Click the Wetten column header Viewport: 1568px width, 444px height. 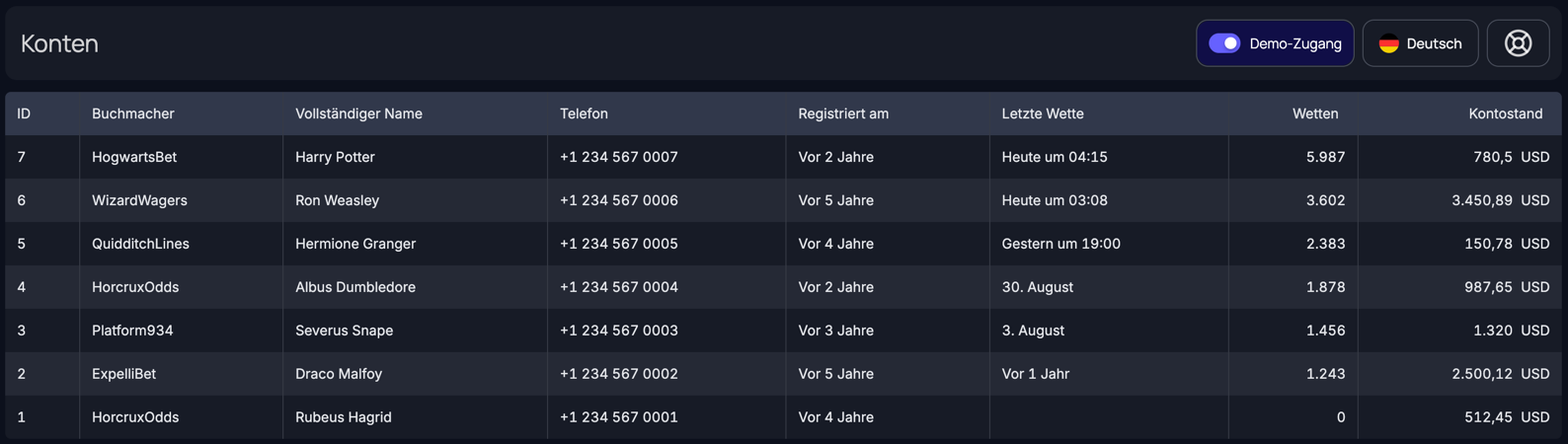click(x=1315, y=113)
